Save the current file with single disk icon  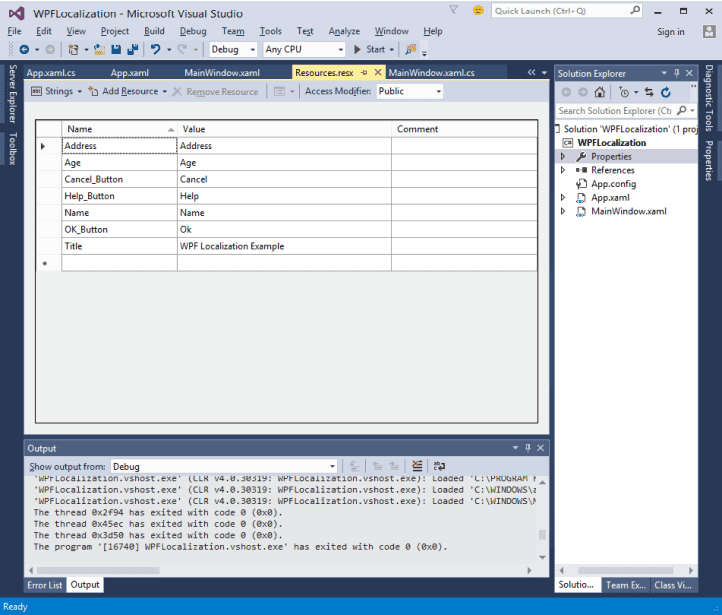pos(116,49)
